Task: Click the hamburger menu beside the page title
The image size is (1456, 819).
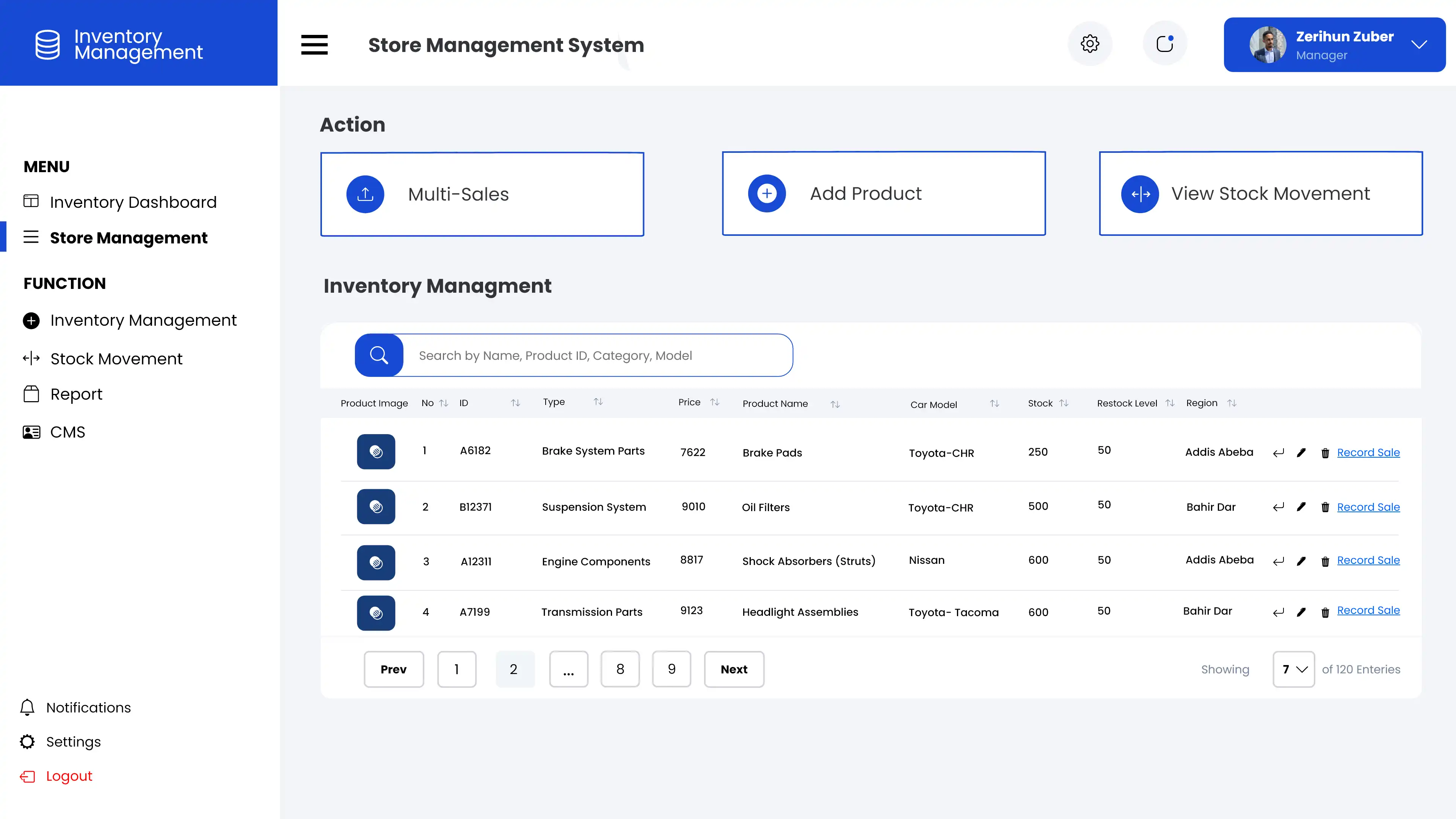Action: (314, 45)
